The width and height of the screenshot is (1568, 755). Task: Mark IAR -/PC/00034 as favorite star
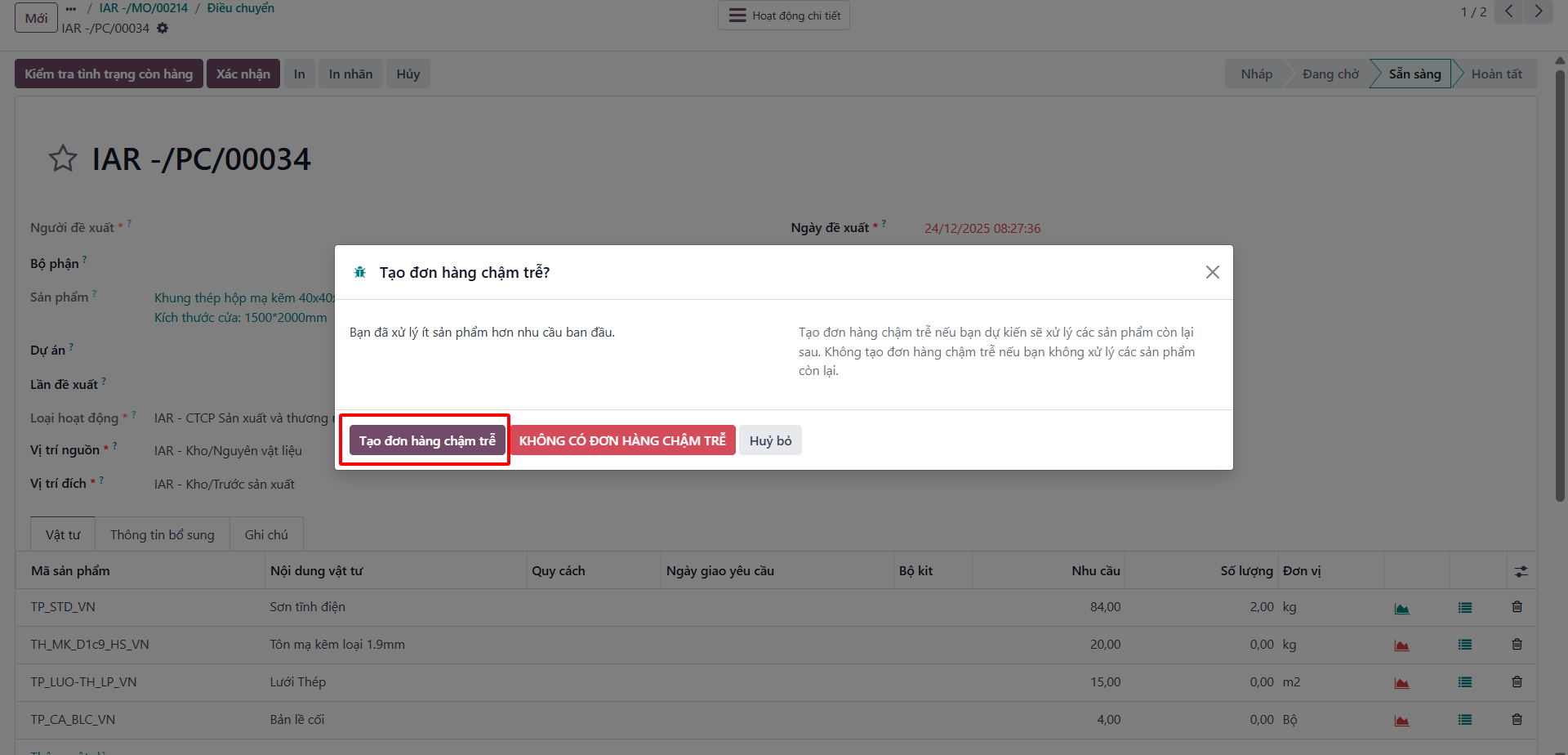pos(63,159)
